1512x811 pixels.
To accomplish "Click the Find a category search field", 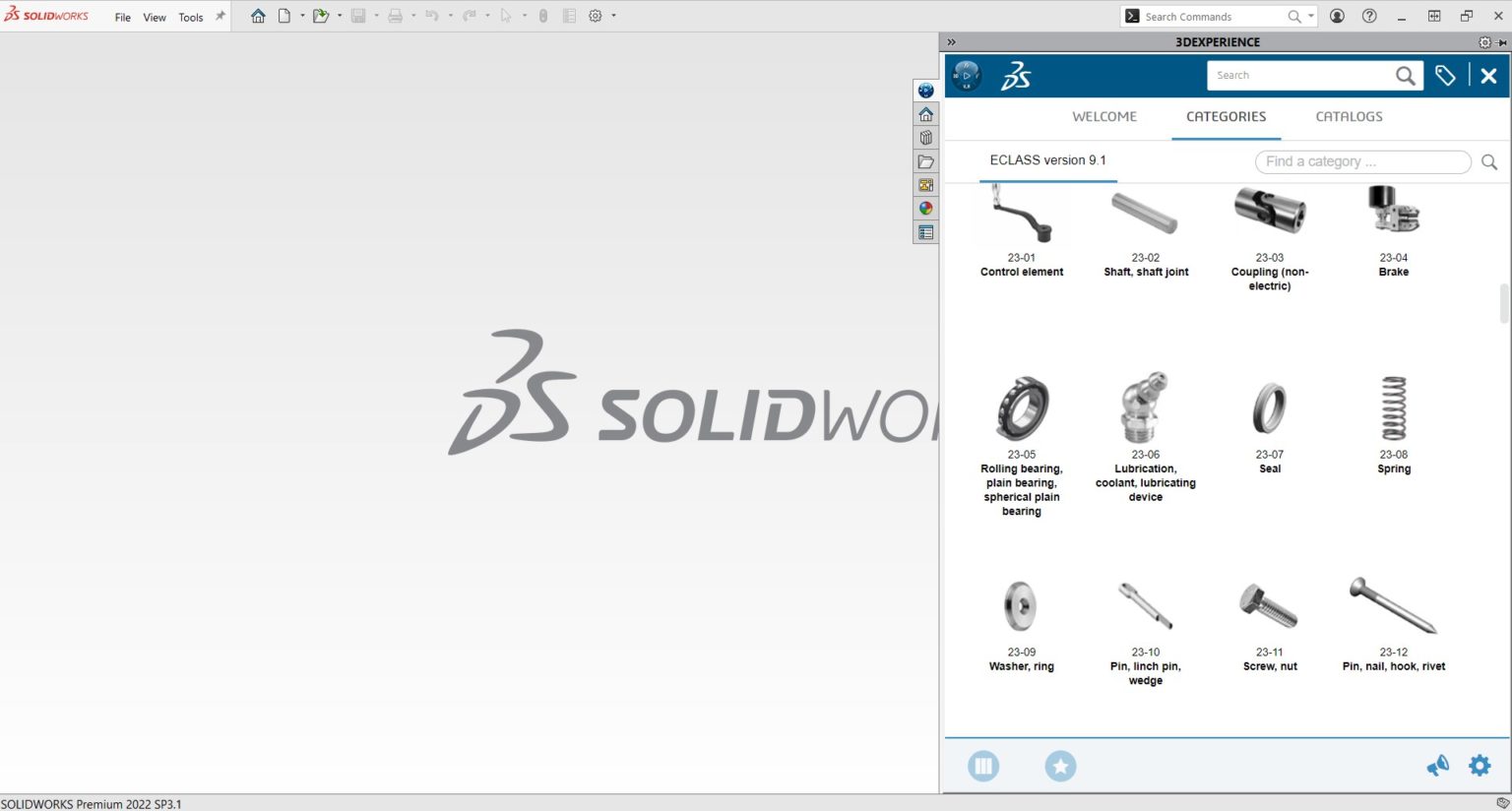I will point(1362,161).
